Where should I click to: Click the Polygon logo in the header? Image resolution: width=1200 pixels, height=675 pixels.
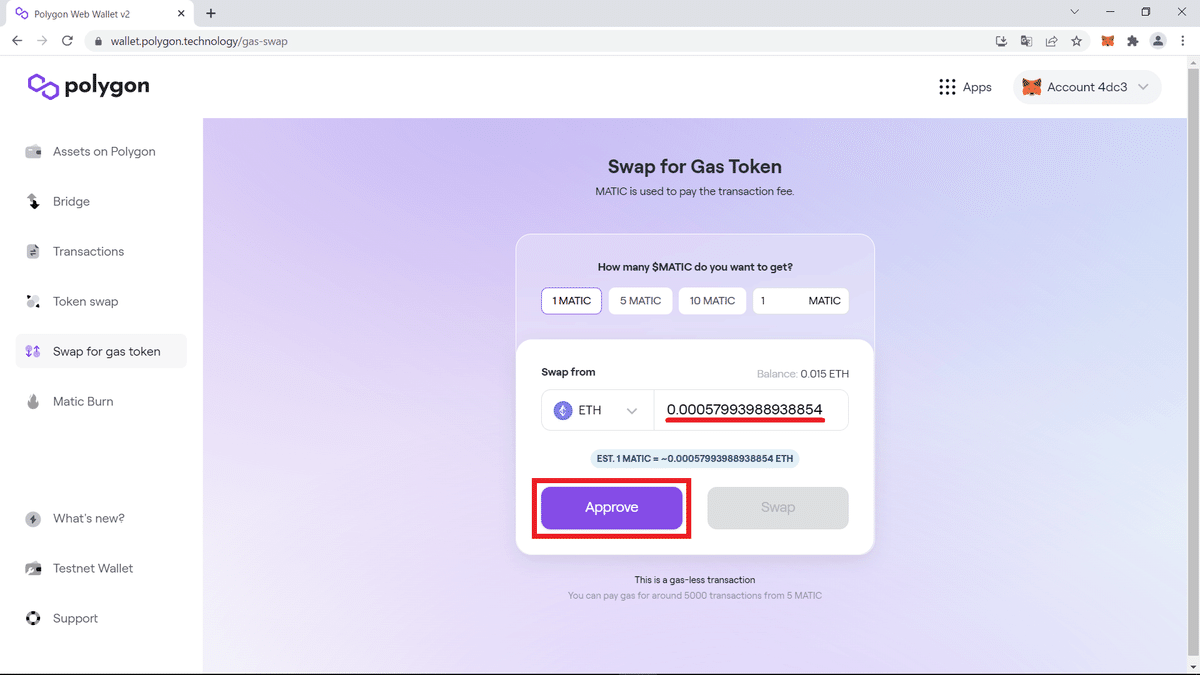tap(89, 87)
